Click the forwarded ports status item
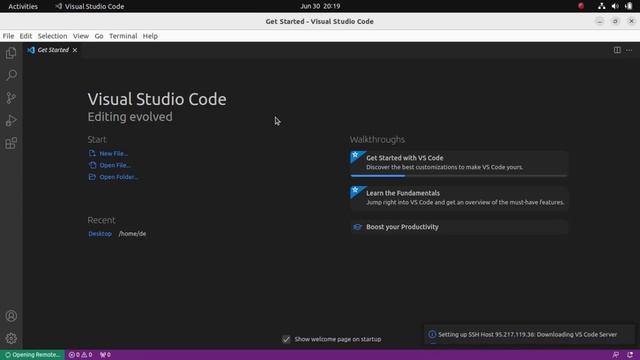This screenshot has height=360, width=640. click(105, 355)
